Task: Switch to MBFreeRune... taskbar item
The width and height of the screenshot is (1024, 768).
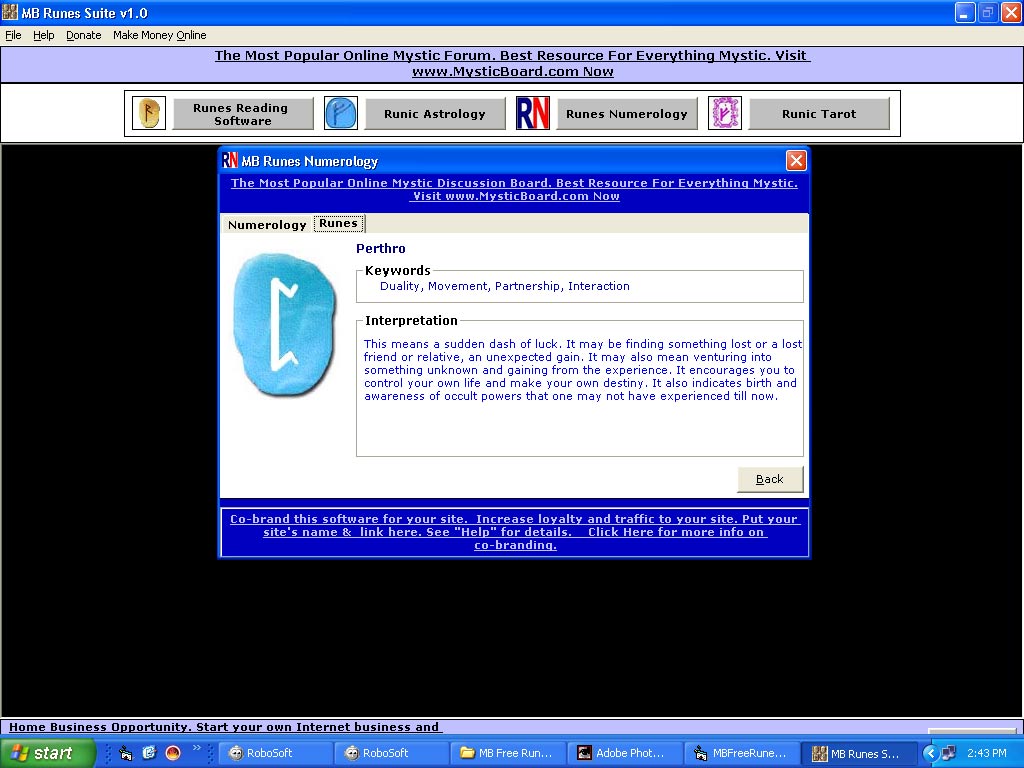Action: point(740,753)
